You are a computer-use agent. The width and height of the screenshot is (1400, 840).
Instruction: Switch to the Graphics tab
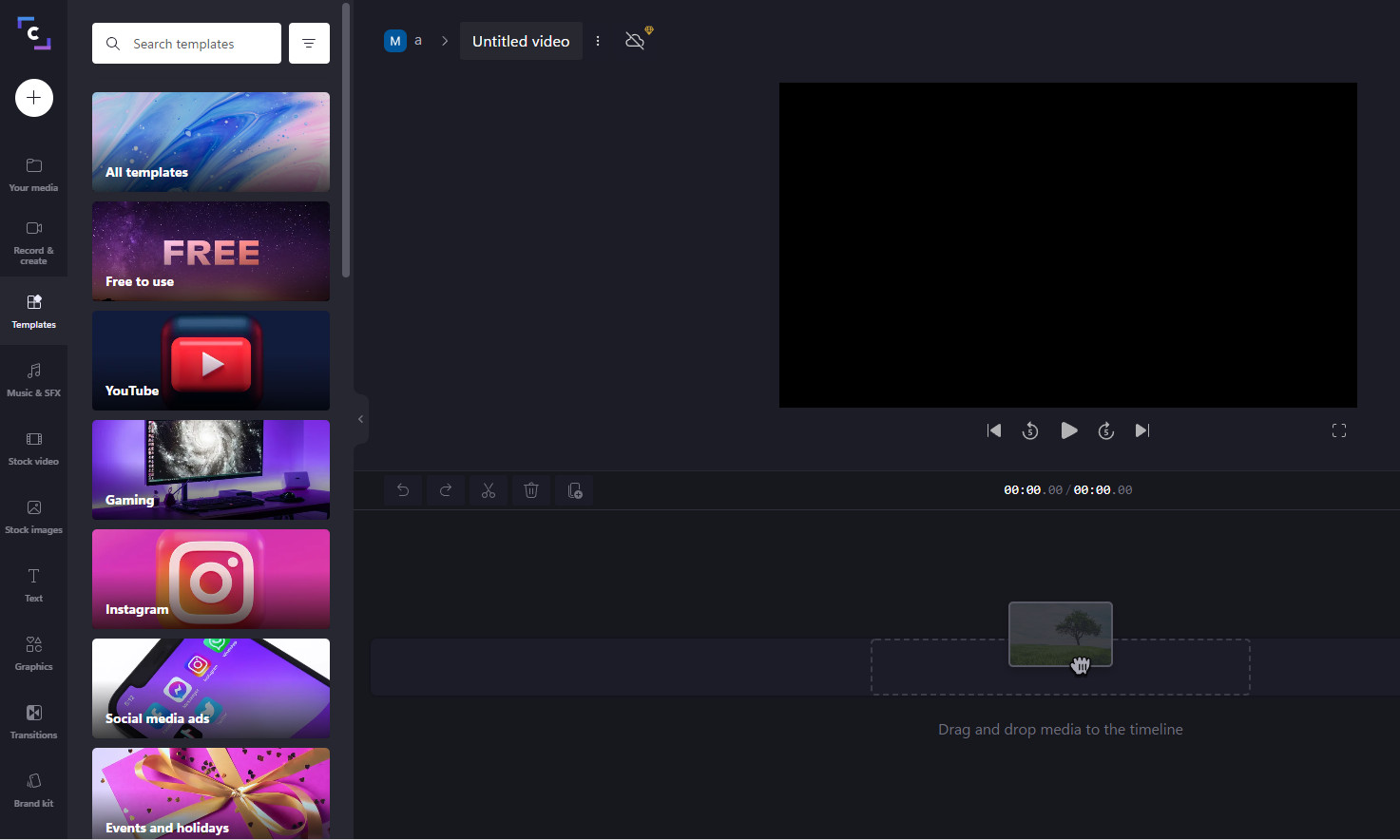[33, 653]
